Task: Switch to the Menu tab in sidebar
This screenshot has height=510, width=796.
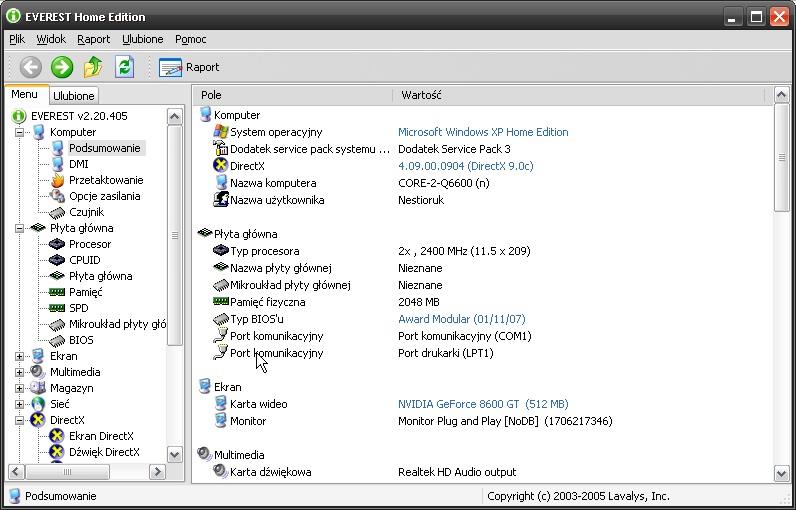Action: tap(24, 94)
